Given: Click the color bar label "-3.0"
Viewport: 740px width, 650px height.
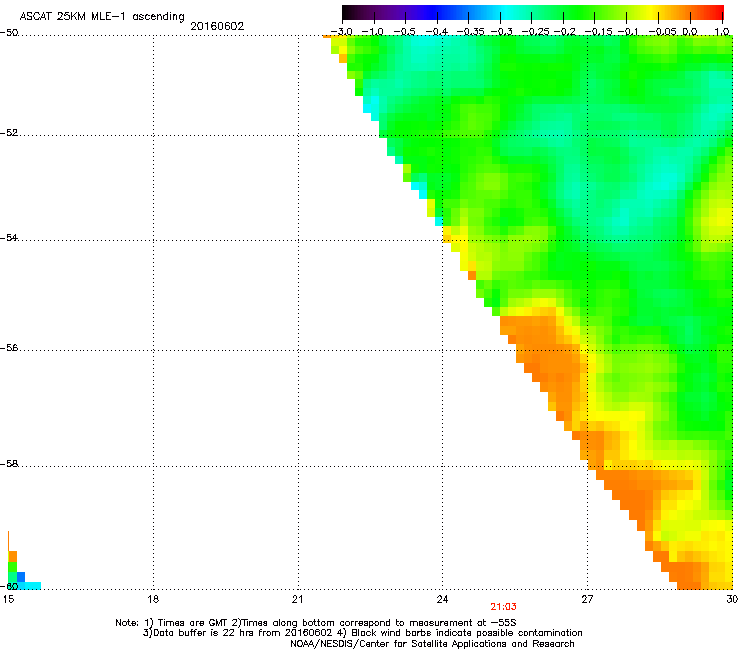Looking at the screenshot, I should 341,32.
